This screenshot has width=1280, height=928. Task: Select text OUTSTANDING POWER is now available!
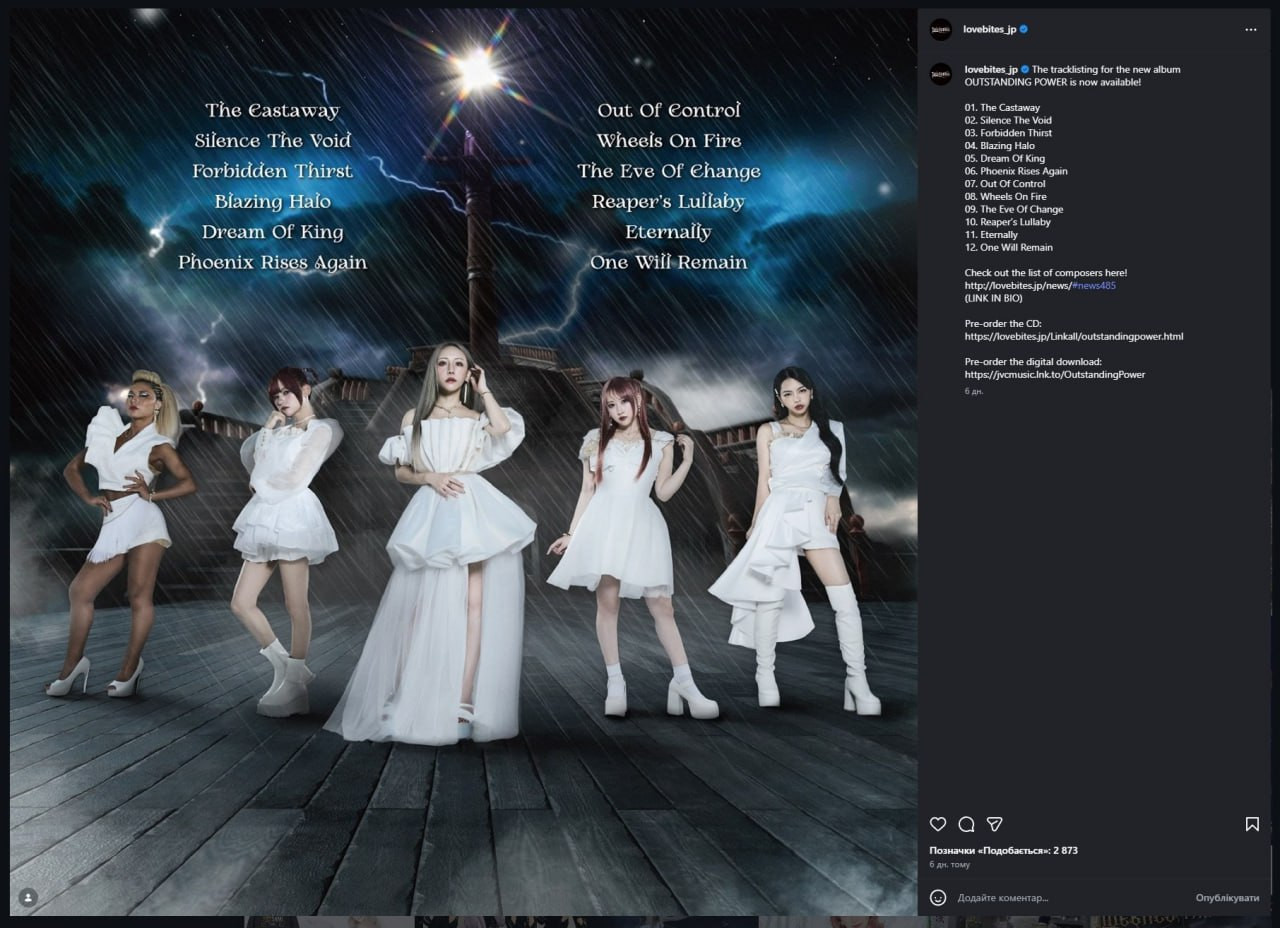(1052, 82)
